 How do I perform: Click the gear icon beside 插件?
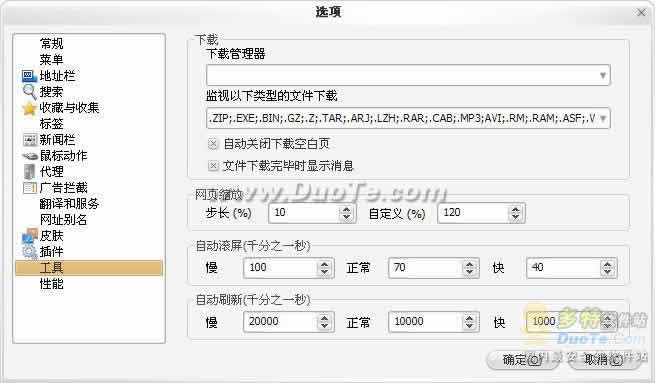(30, 252)
